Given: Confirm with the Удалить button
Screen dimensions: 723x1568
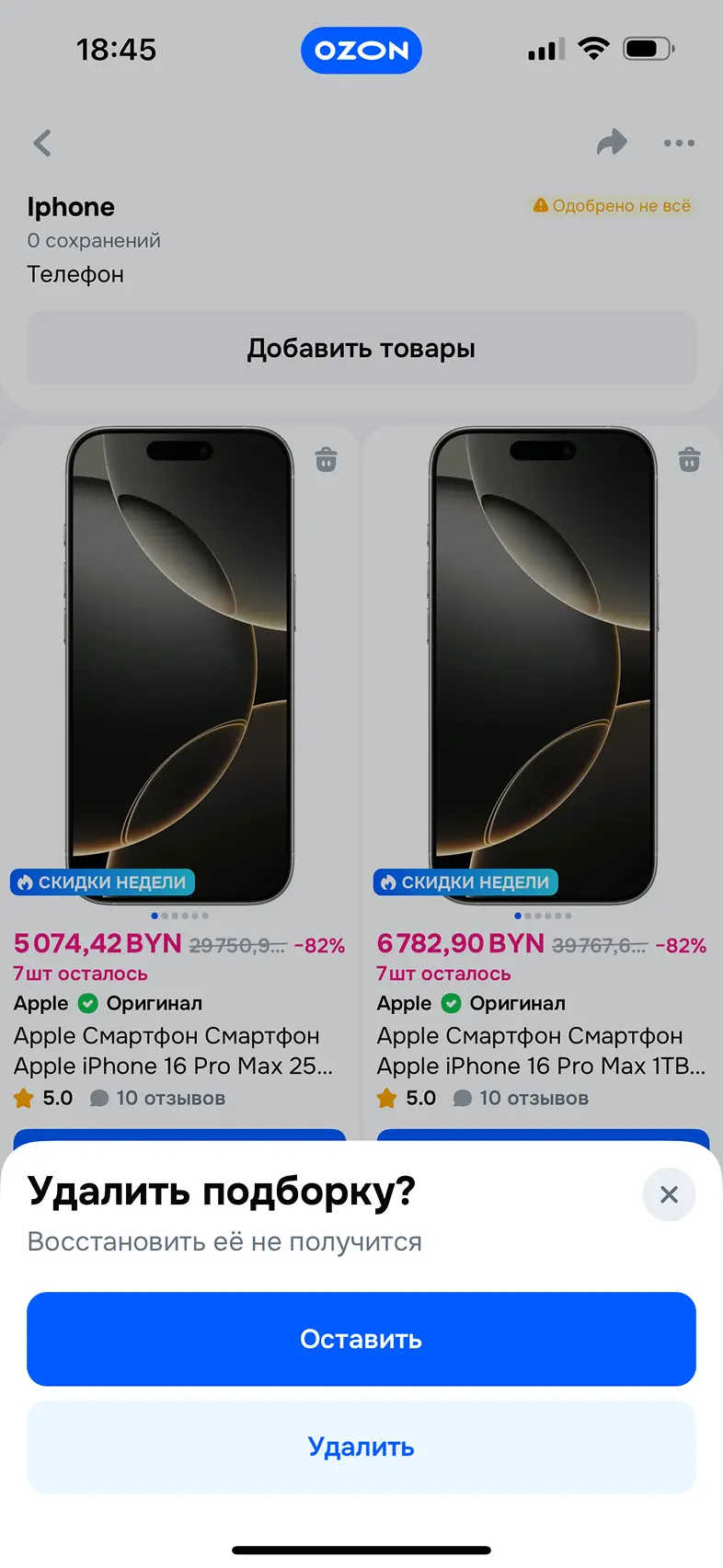Looking at the screenshot, I should pos(361,1447).
